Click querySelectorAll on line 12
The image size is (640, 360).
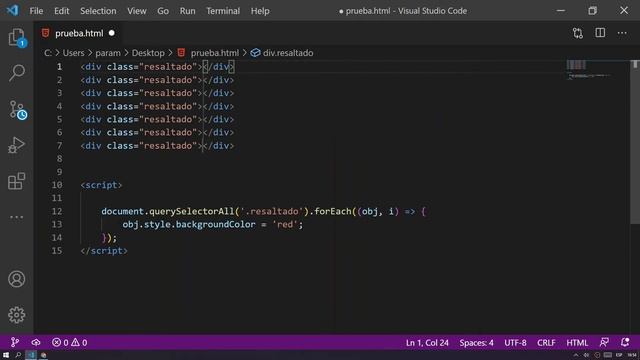click(191, 211)
